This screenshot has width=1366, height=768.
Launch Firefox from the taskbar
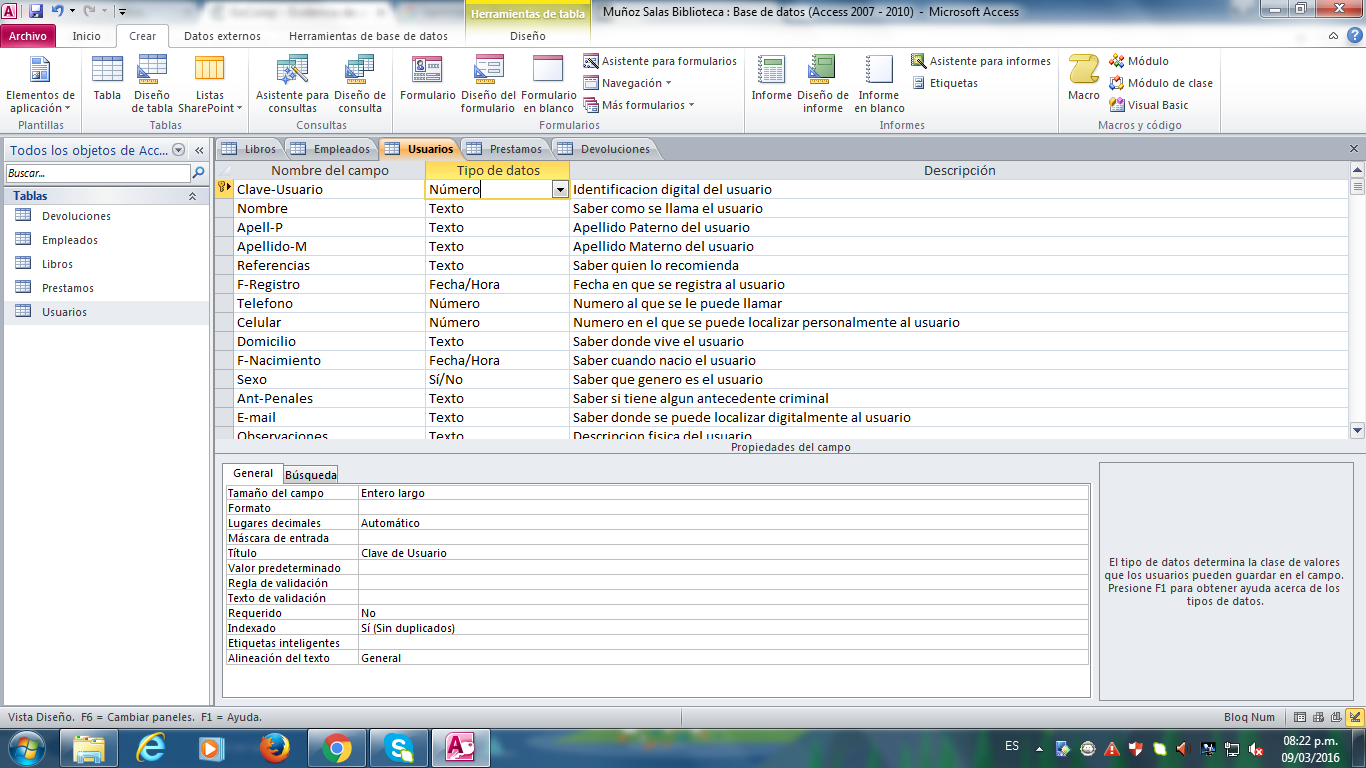(273, 747)
